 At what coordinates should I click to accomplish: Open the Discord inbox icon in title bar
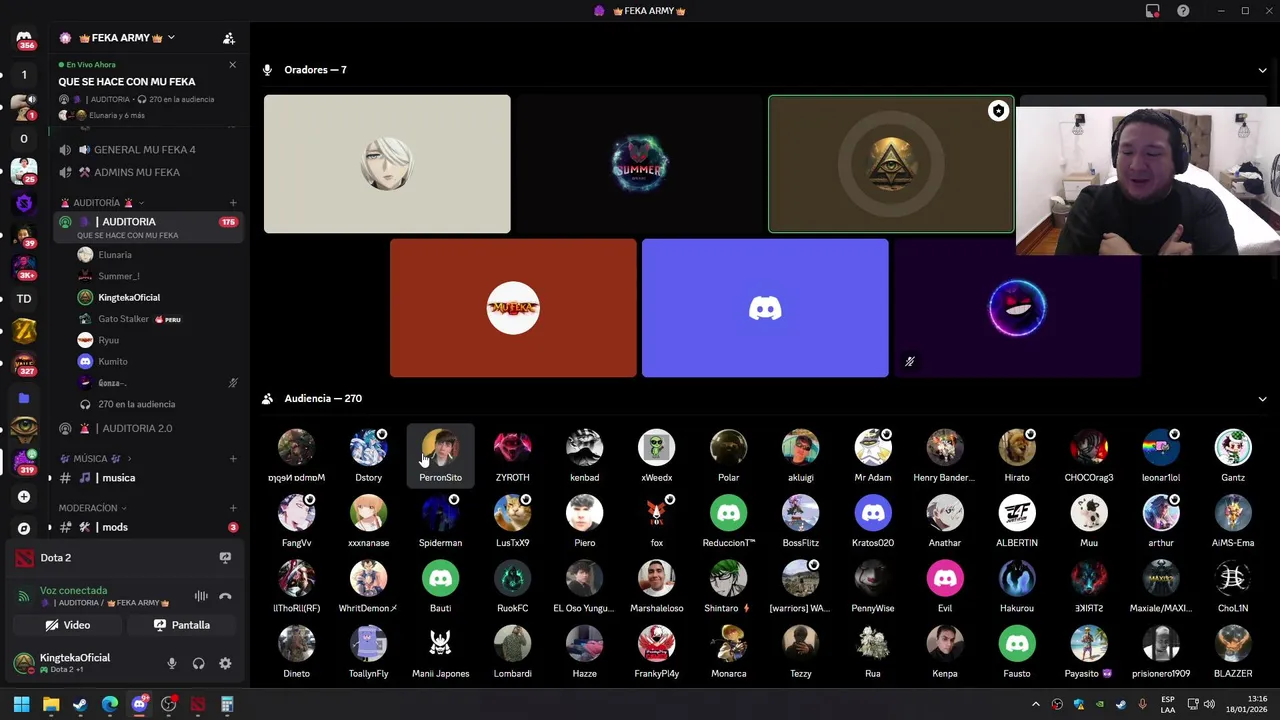point(1153,11)
